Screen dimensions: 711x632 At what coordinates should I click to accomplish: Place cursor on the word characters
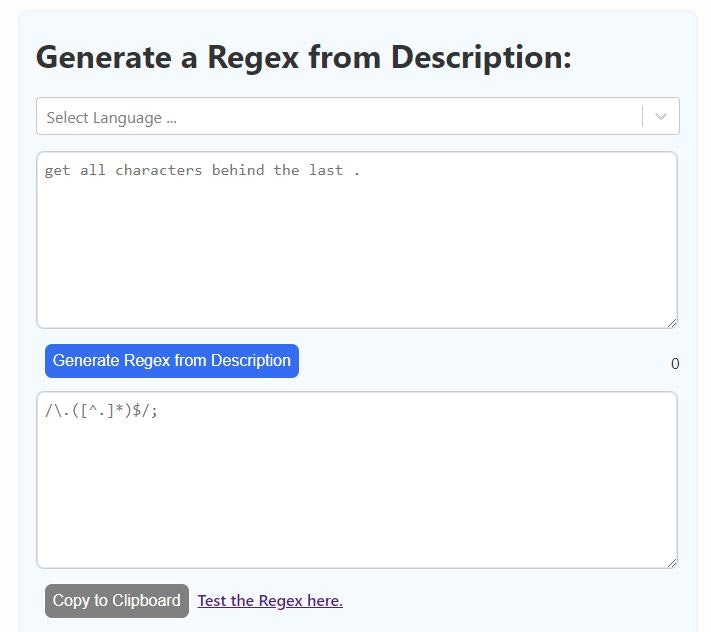click(158, 170)
